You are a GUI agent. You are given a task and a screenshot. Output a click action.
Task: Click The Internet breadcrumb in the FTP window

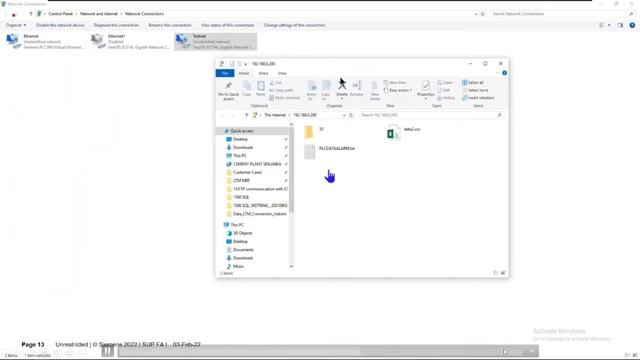coord(275,116)
